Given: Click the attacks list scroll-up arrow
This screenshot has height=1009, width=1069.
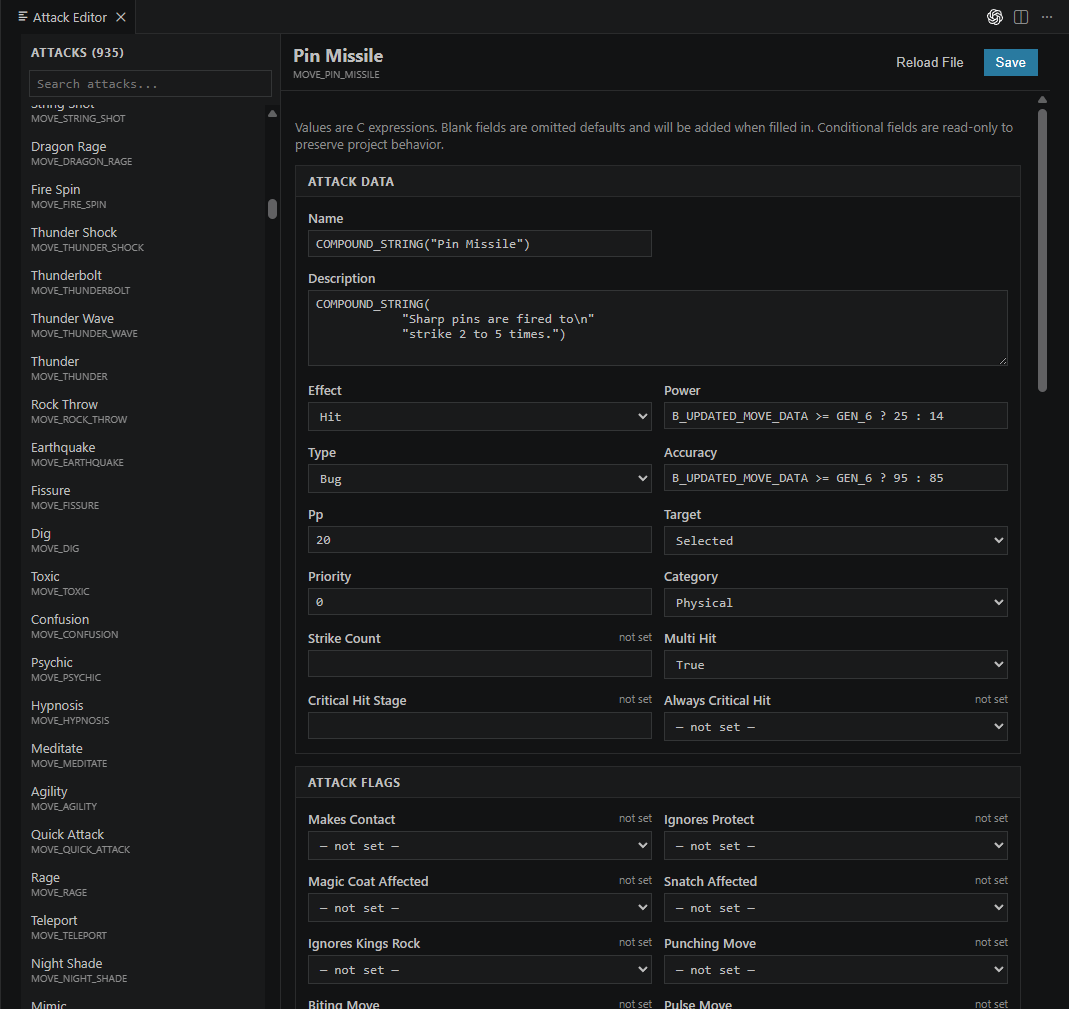Looking at the screenshot, I should coord(272,114).
